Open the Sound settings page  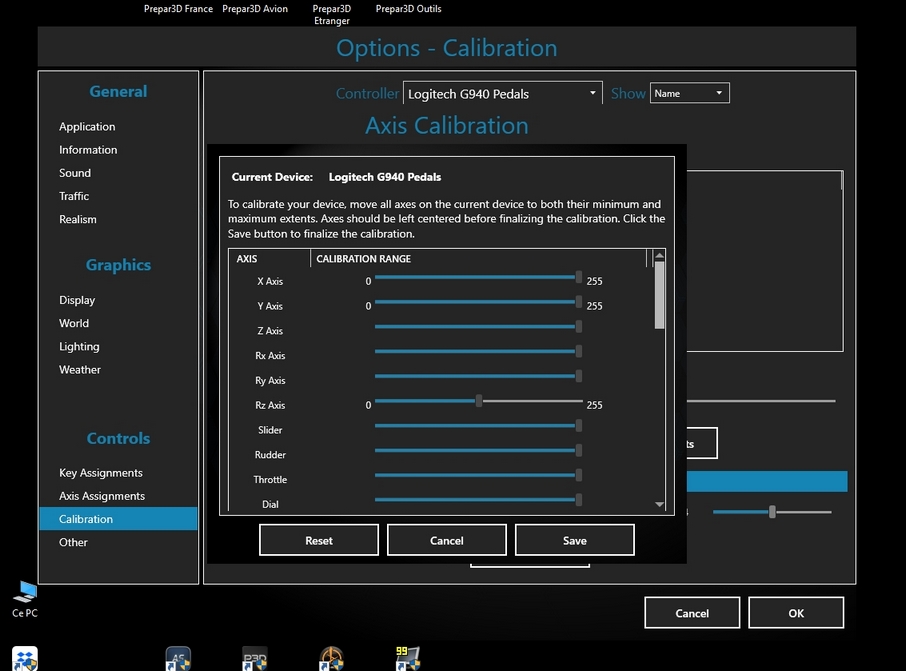(75, 173)
